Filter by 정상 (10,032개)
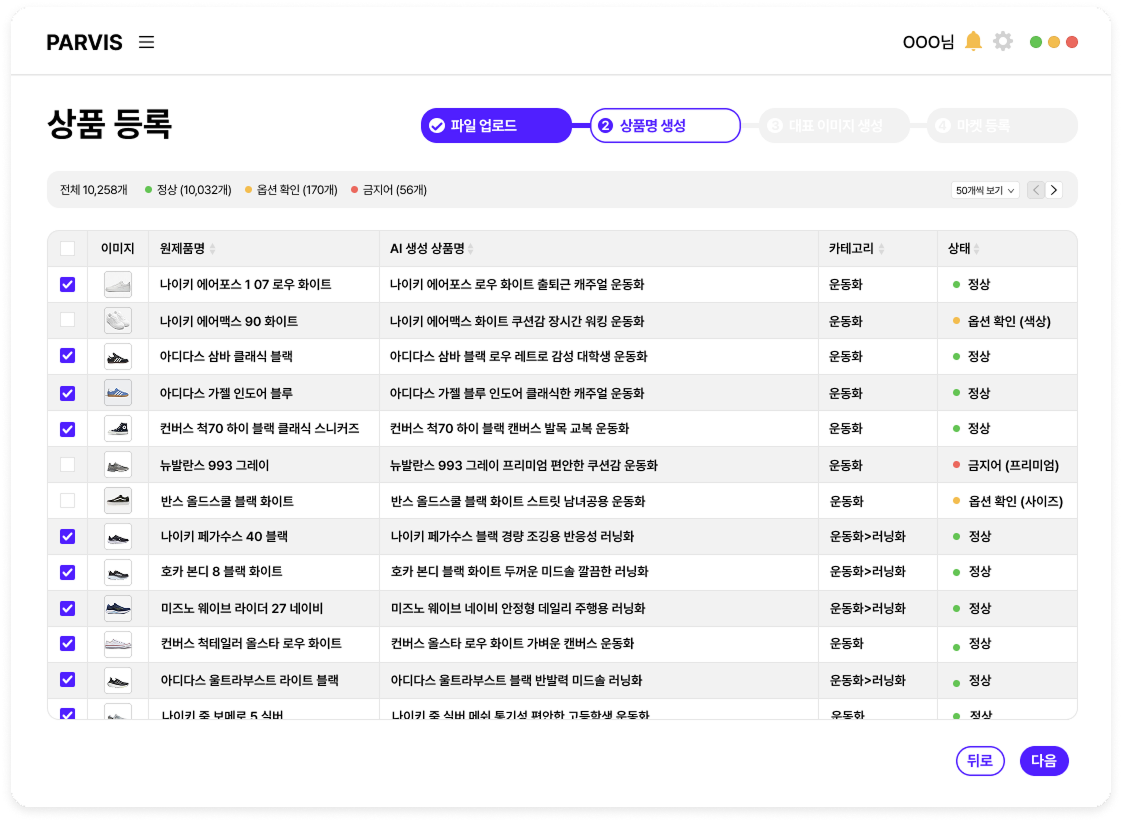Screen dimensions: 1122x822 (188, 190)
